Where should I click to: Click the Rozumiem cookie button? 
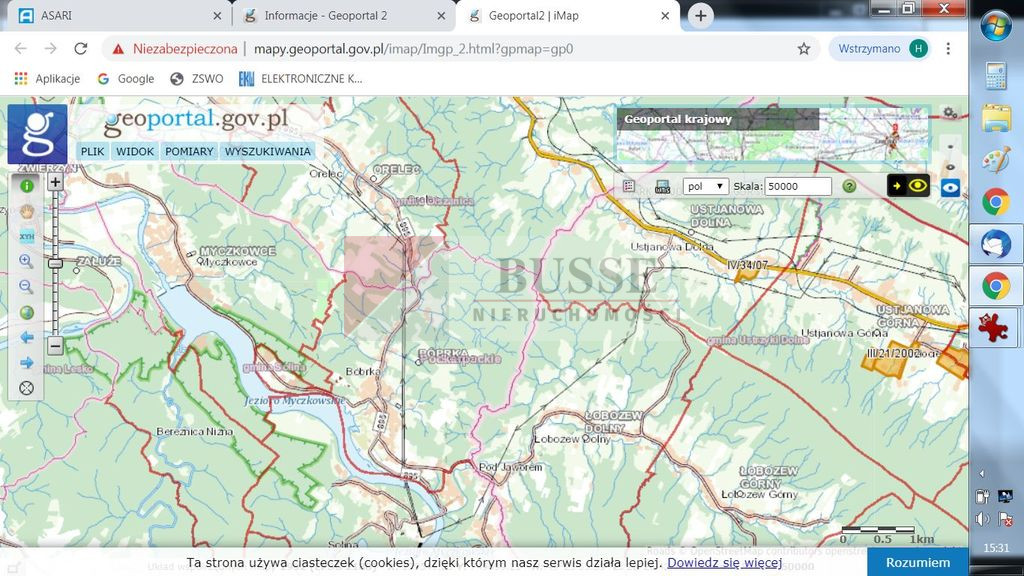coord(918,562)
